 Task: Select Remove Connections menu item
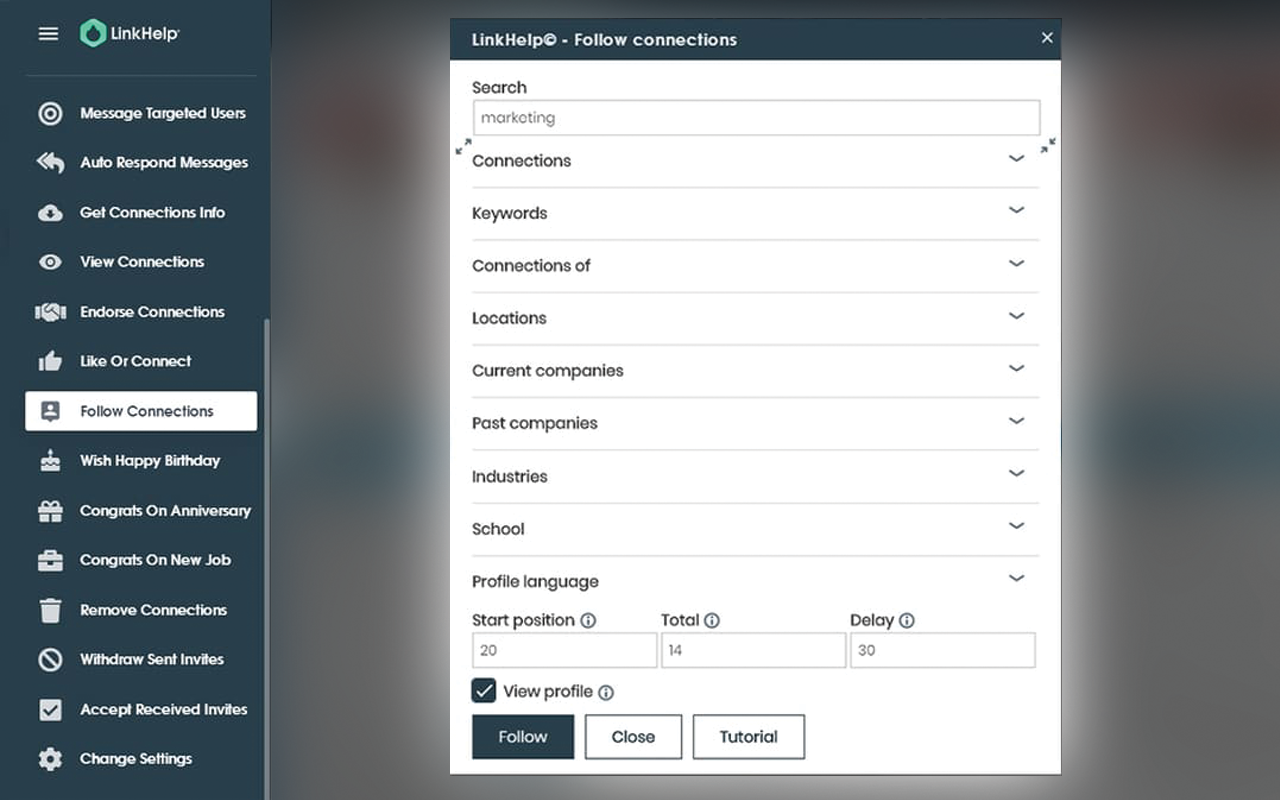point(141,610)
